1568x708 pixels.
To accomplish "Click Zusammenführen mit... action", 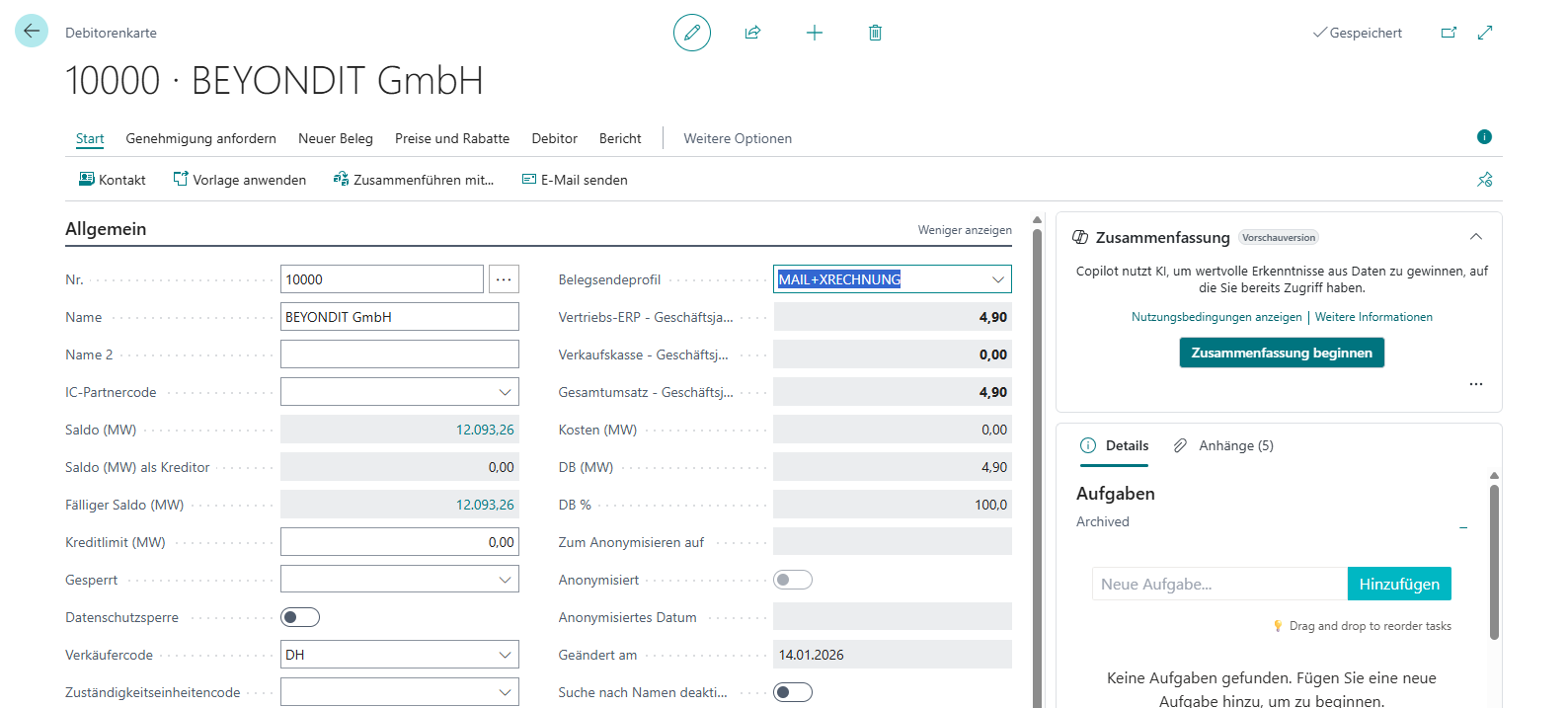I will pyautogui.click(x=414, y=180).
